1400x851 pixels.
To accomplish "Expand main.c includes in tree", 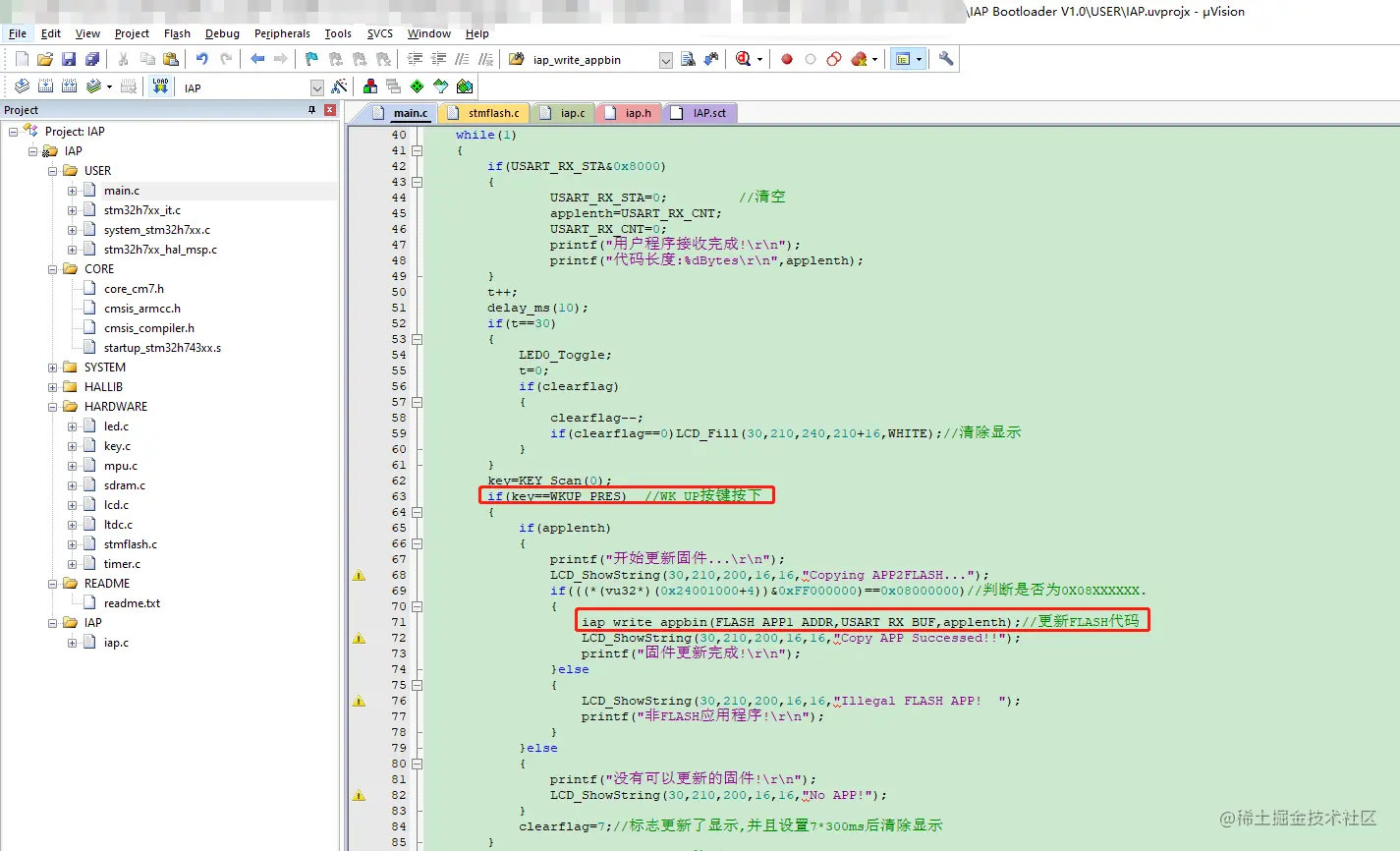I will [x=72, y=191].
